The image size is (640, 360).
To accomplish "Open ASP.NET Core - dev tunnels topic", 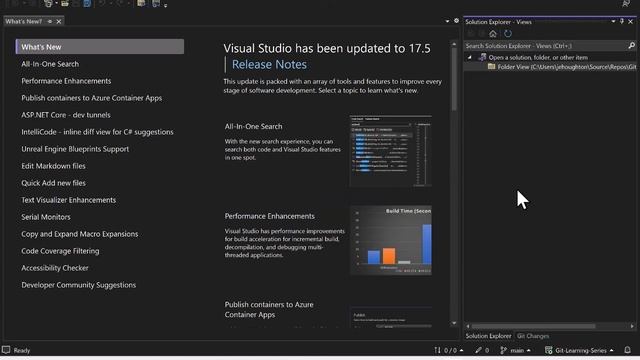I will [x=66, y=115].
